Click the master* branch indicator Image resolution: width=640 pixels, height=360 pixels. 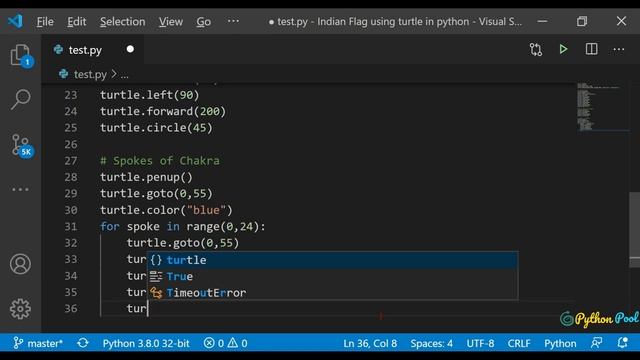pos(38,343)
